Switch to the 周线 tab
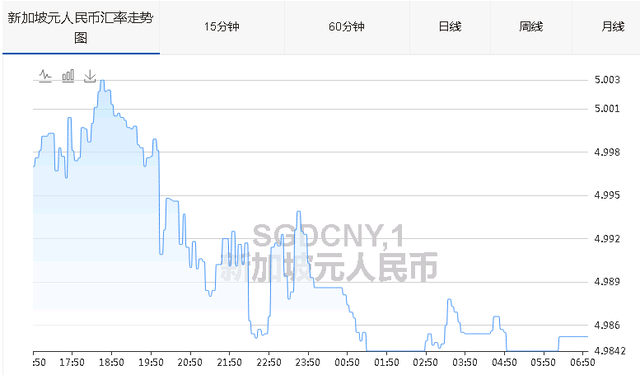 [531, 27]
